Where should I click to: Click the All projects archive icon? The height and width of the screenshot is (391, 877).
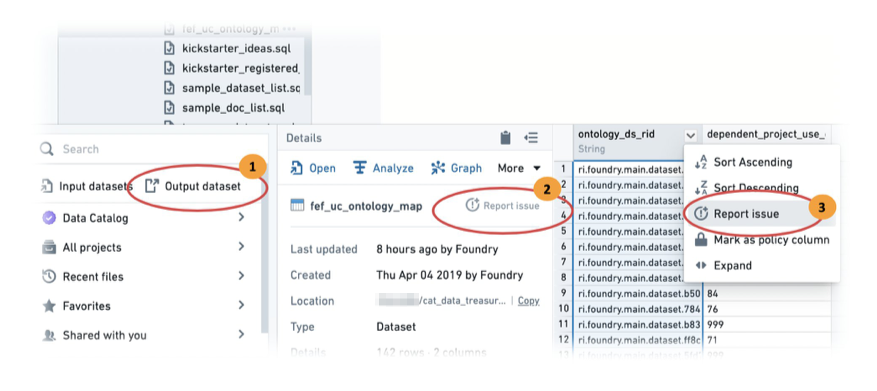tap(49, 247)
